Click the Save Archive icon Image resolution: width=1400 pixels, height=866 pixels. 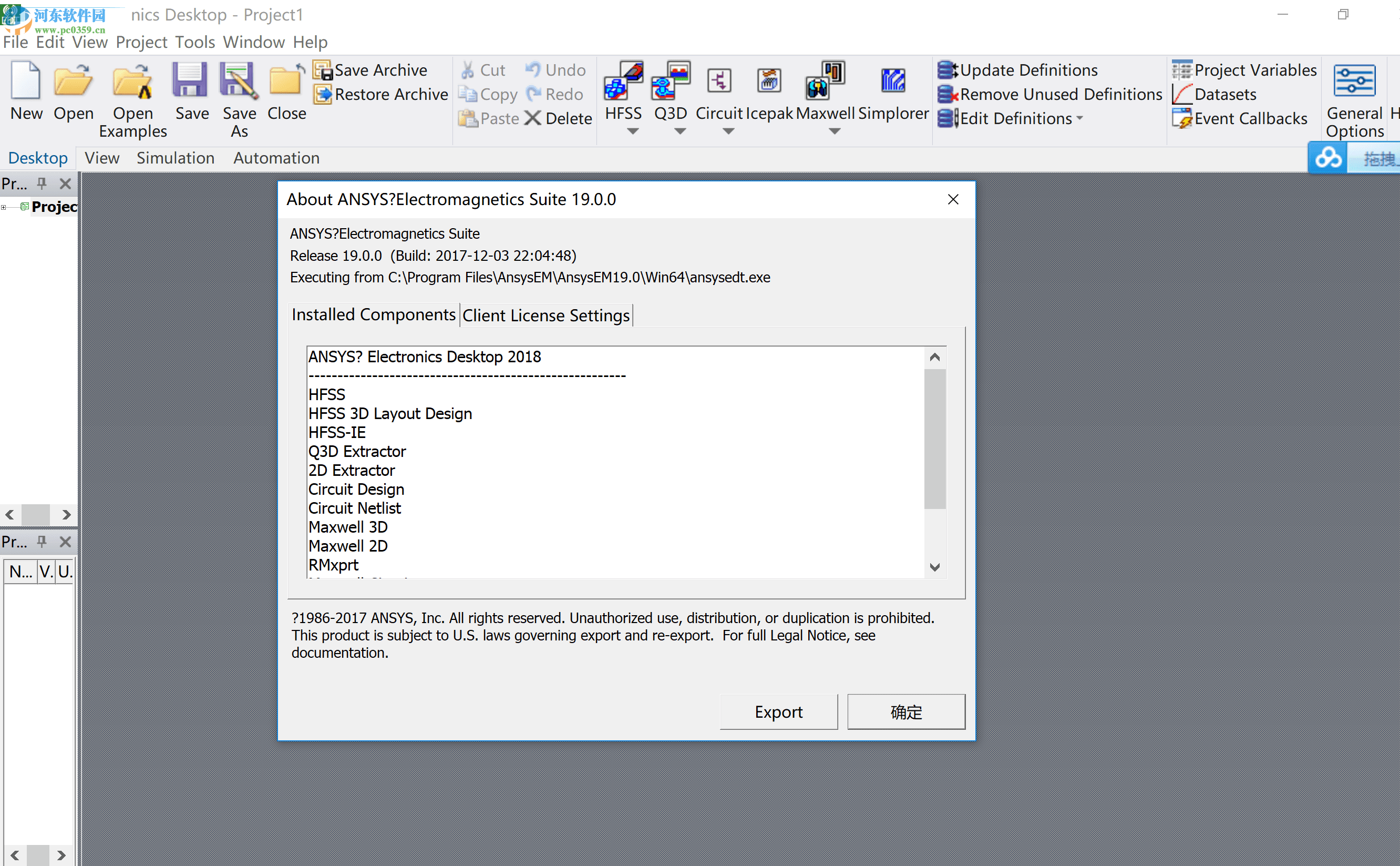coord(324,70)
